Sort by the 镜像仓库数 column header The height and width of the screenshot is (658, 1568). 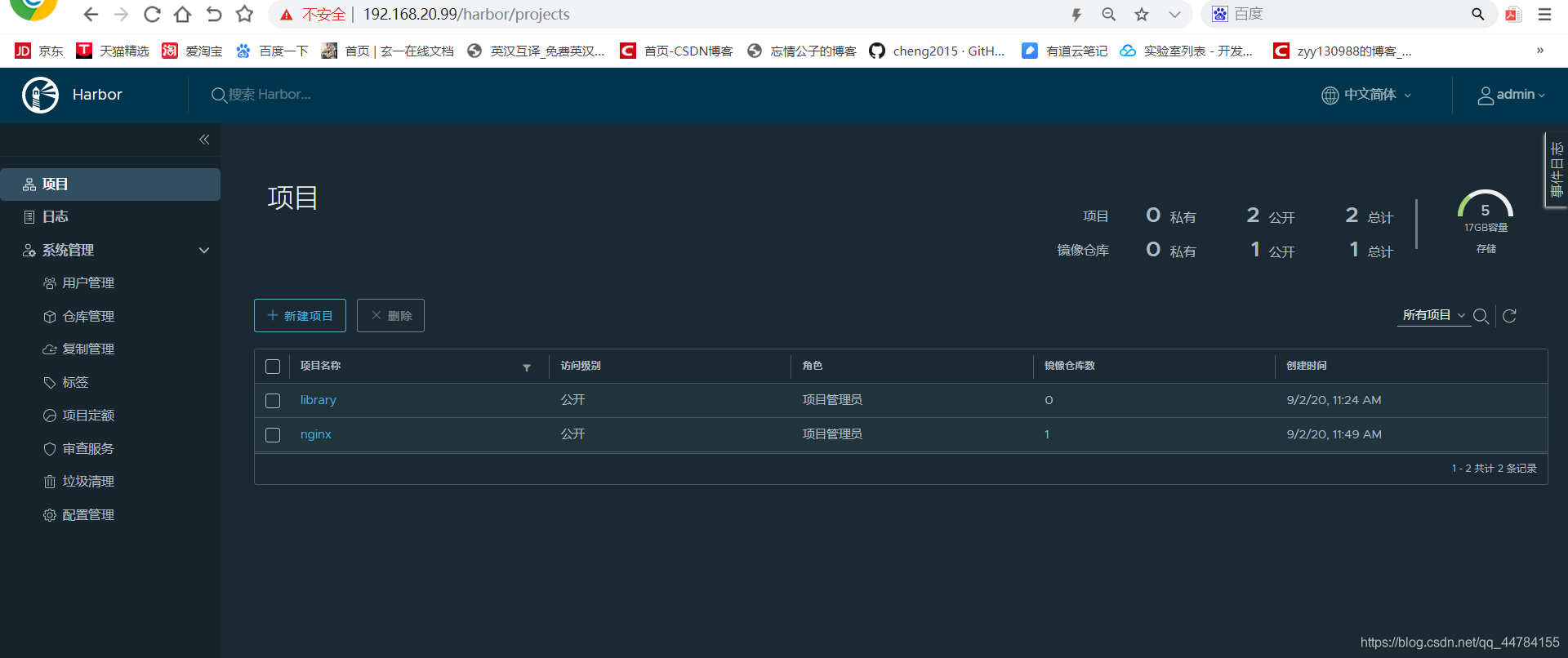coord(1070,366)
